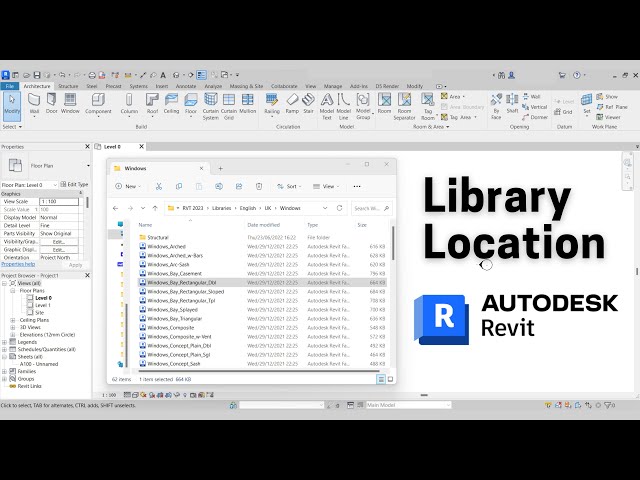Select the Ceiling tool
This screenshot has height=480, width=640.
coord(171,104)
